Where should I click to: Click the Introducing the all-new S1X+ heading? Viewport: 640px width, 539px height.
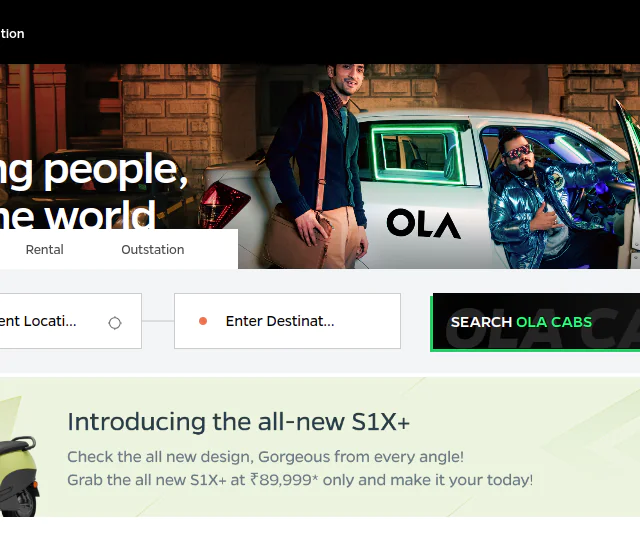pos(238,421)
